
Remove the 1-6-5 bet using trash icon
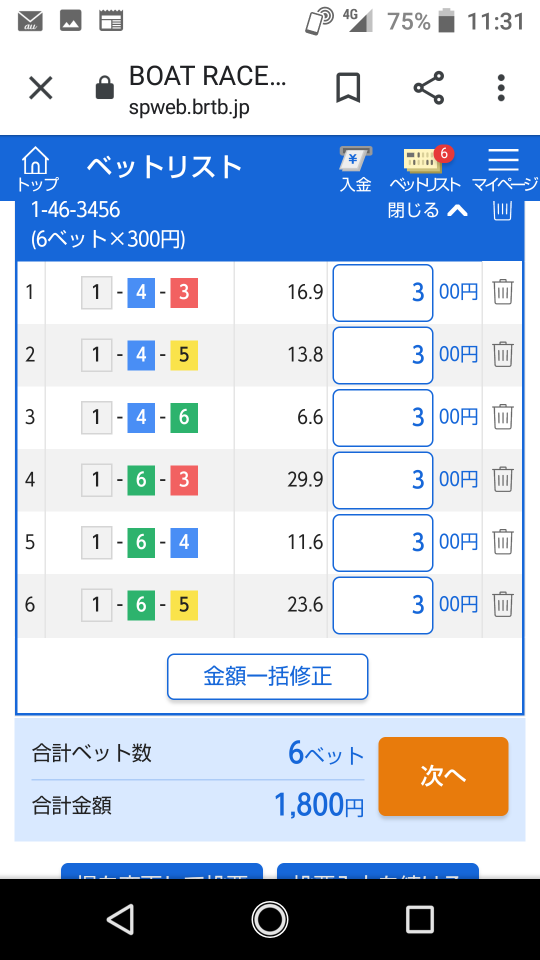point(503,604)
